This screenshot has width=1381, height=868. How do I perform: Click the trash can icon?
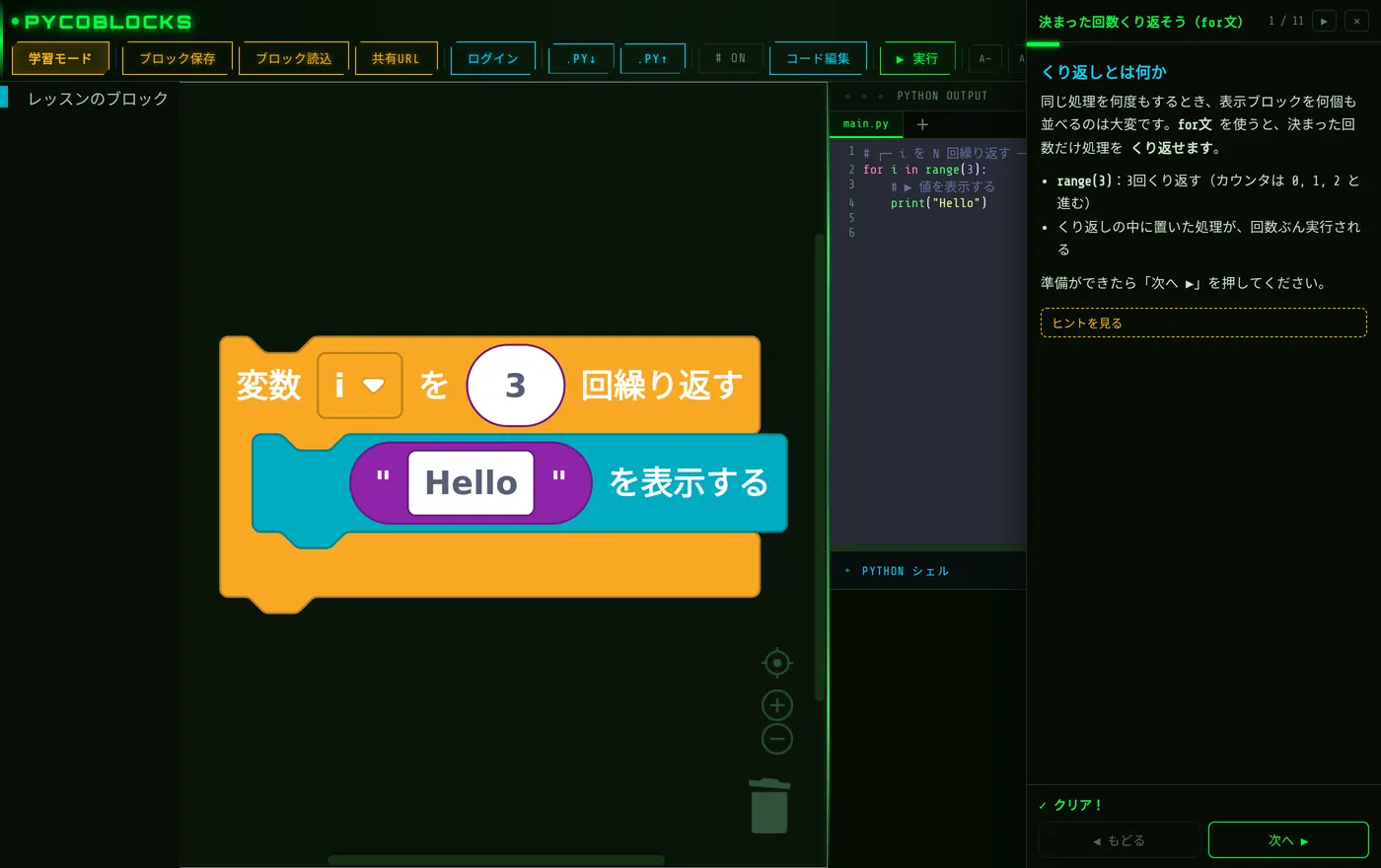[769, 806]
